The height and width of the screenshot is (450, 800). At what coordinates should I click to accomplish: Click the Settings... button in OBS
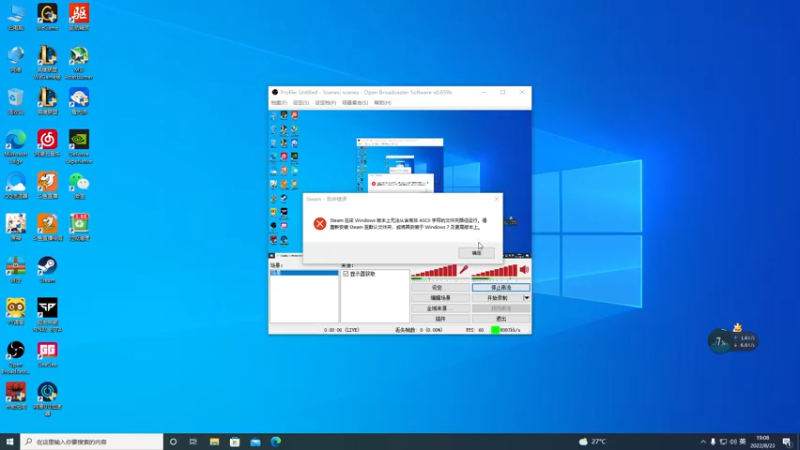click(440, 288)
